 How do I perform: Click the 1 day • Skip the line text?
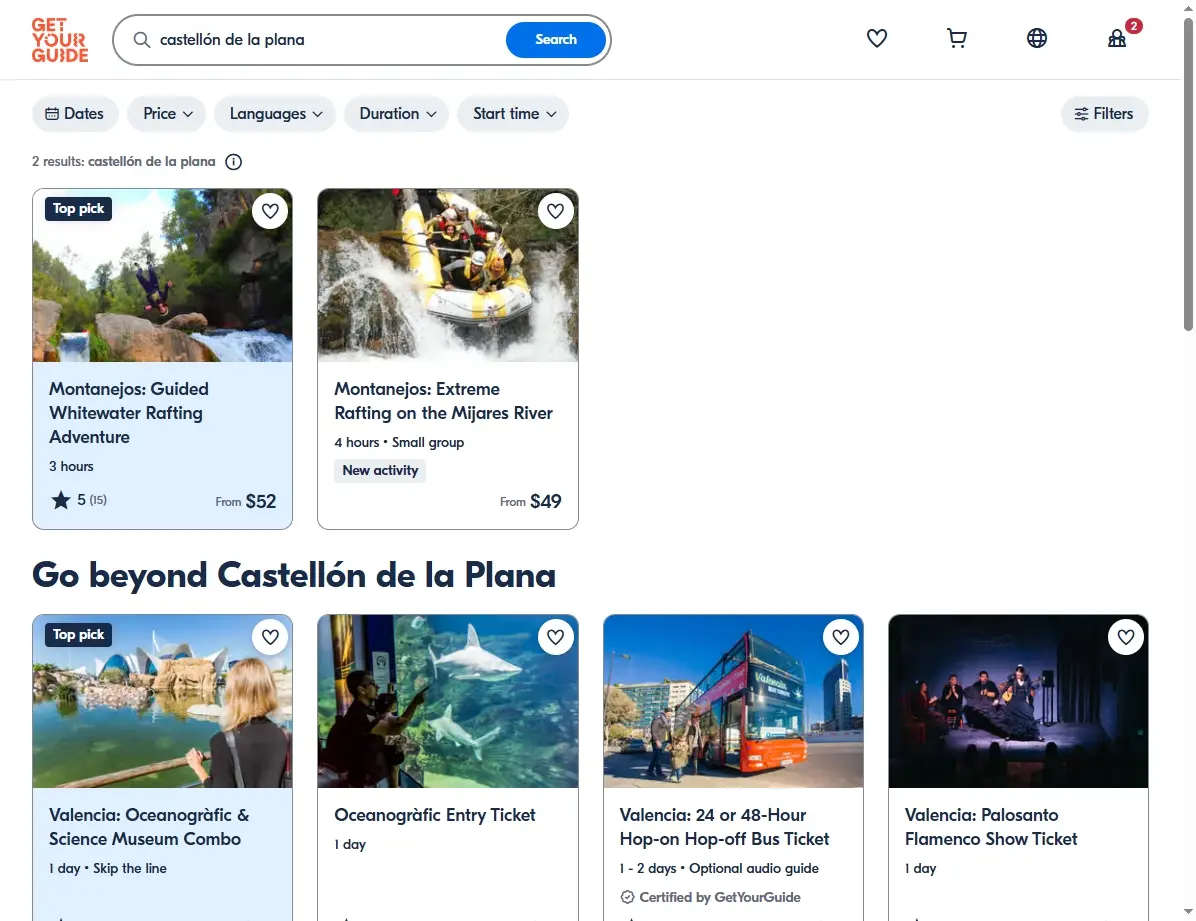tap(108, 868)
